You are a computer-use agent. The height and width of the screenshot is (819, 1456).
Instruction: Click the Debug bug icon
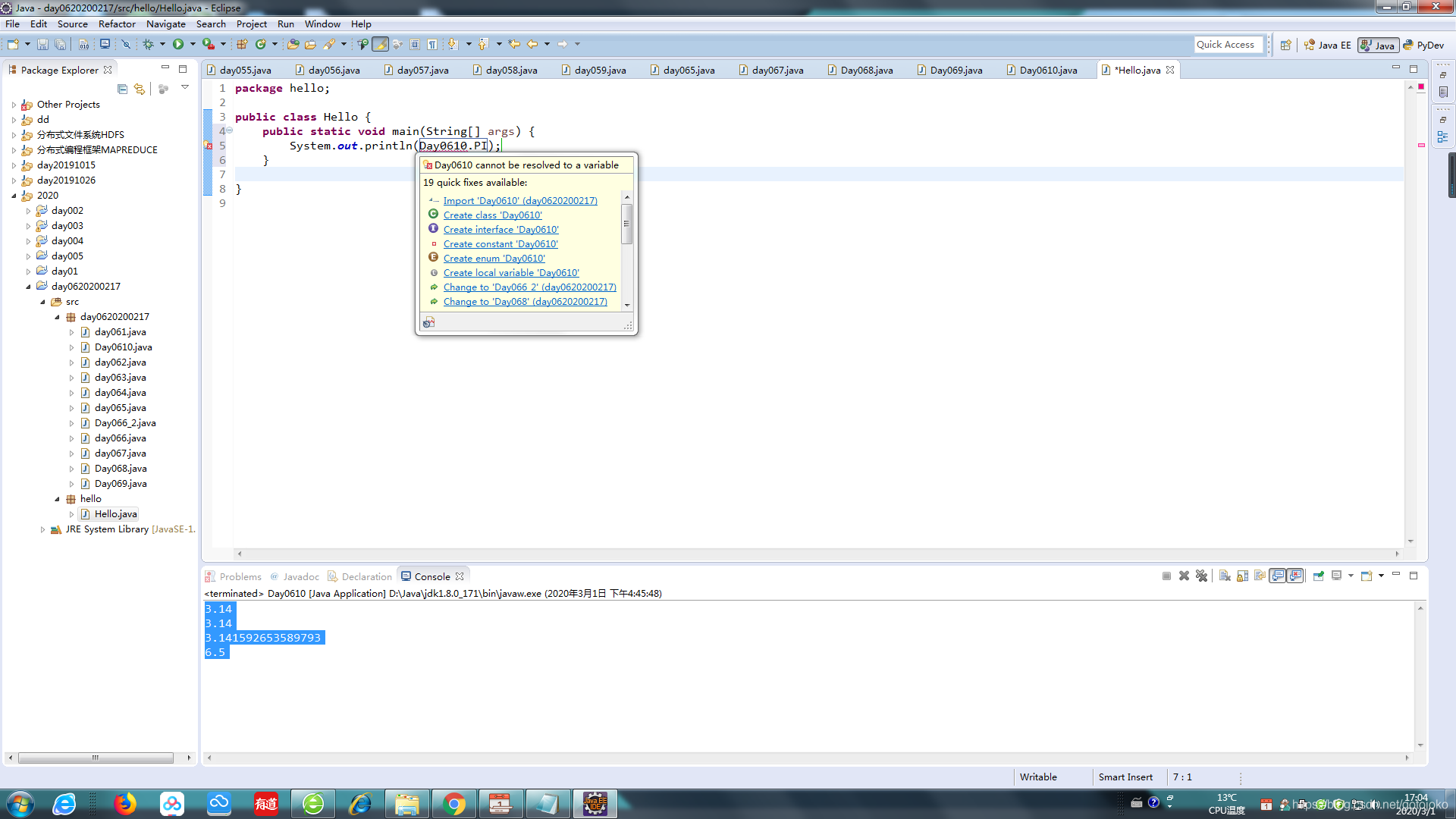coord(148,45)
